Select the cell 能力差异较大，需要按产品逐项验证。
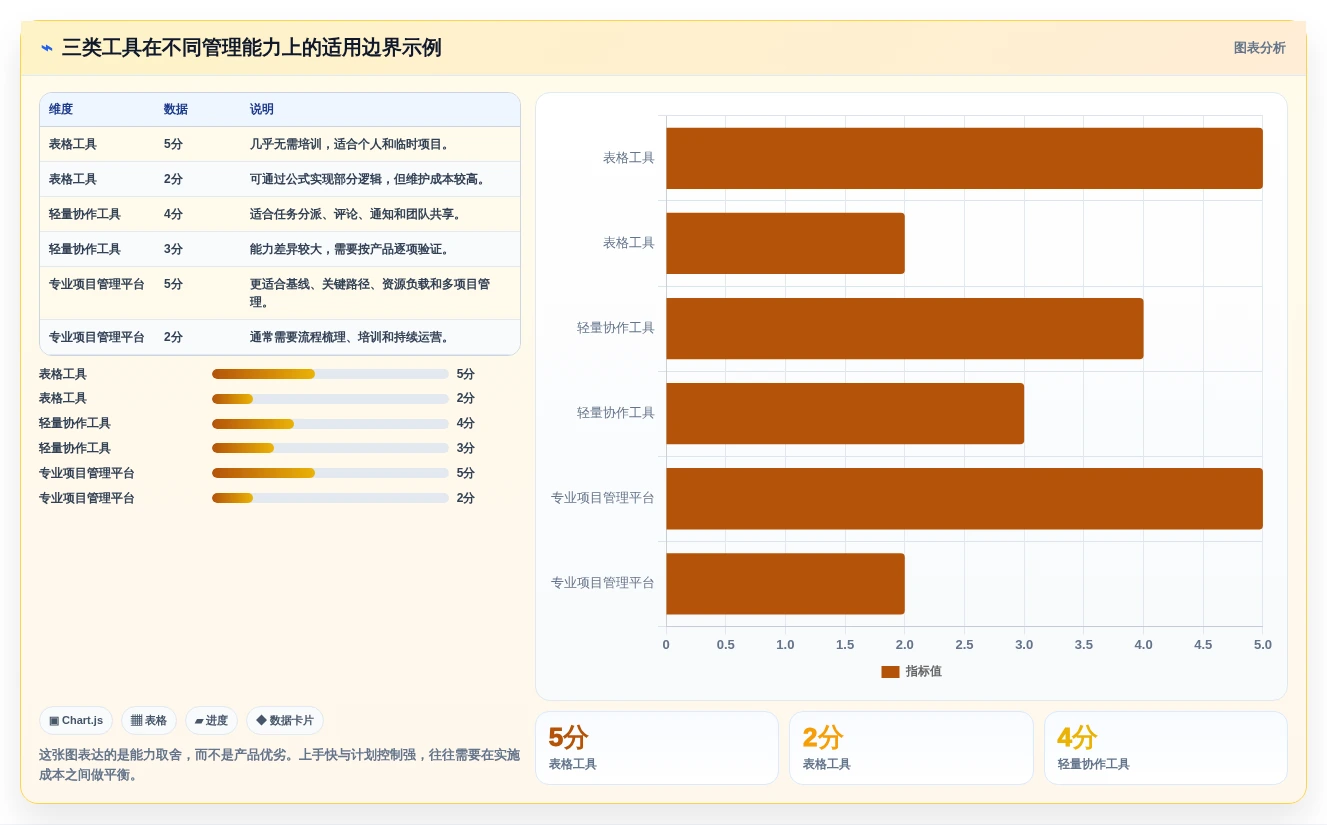The width and height of the screenshot is (1327, 825). click(x=380, y=249)
